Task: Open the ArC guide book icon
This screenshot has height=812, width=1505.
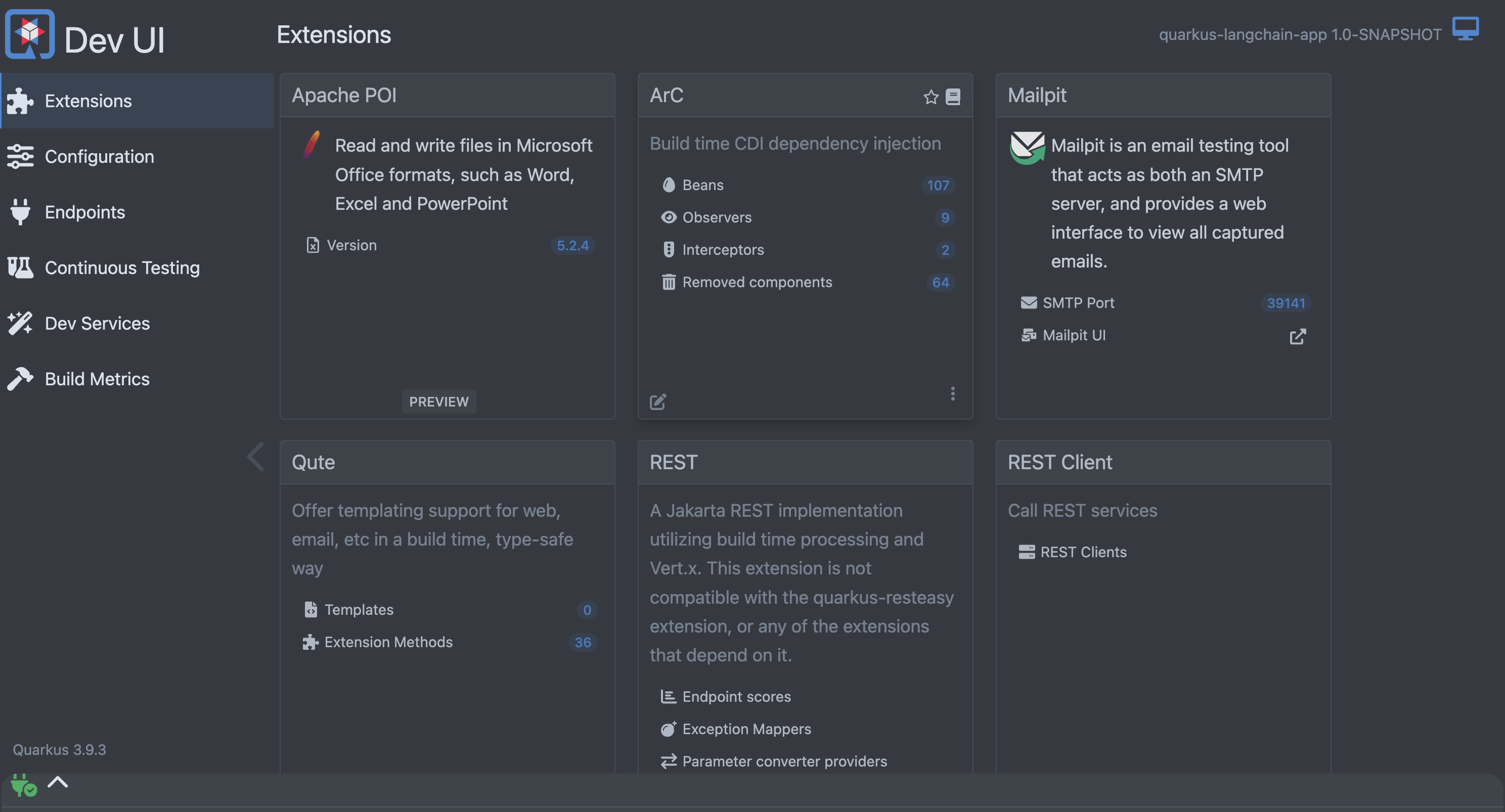Action: pyautogui.click(x=953, y=97)
